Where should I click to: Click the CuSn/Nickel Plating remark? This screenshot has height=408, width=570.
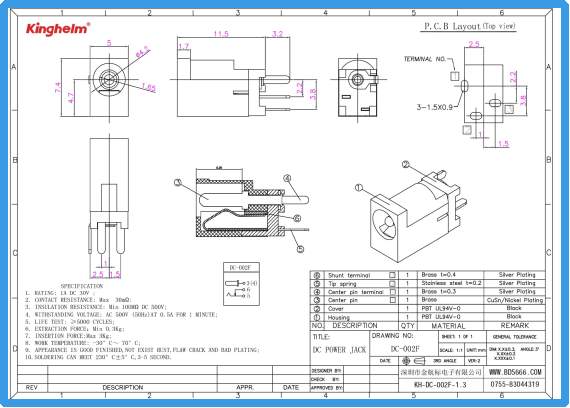point(515,300)
